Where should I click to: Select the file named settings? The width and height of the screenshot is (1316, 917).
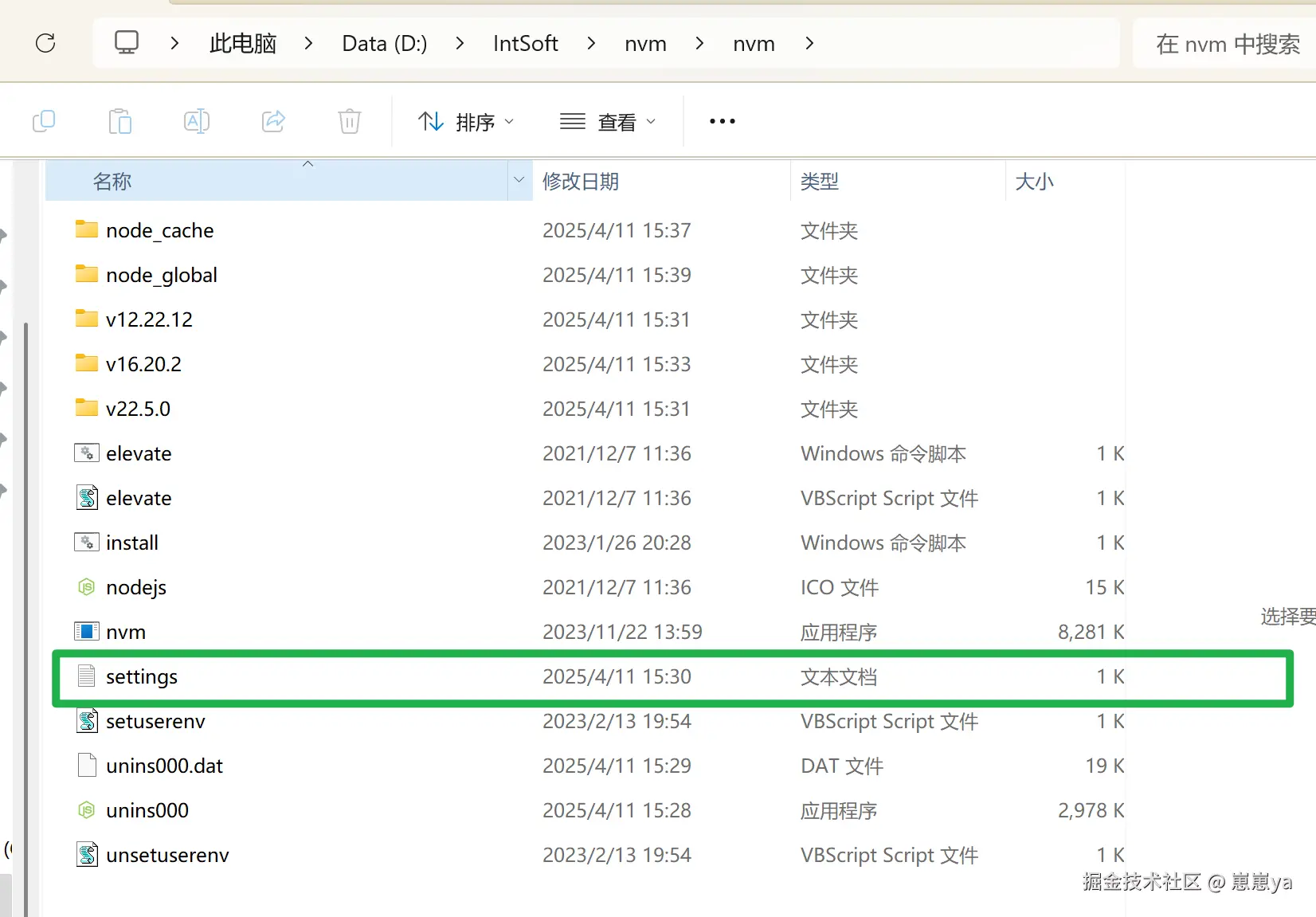[x=142, y=676]
